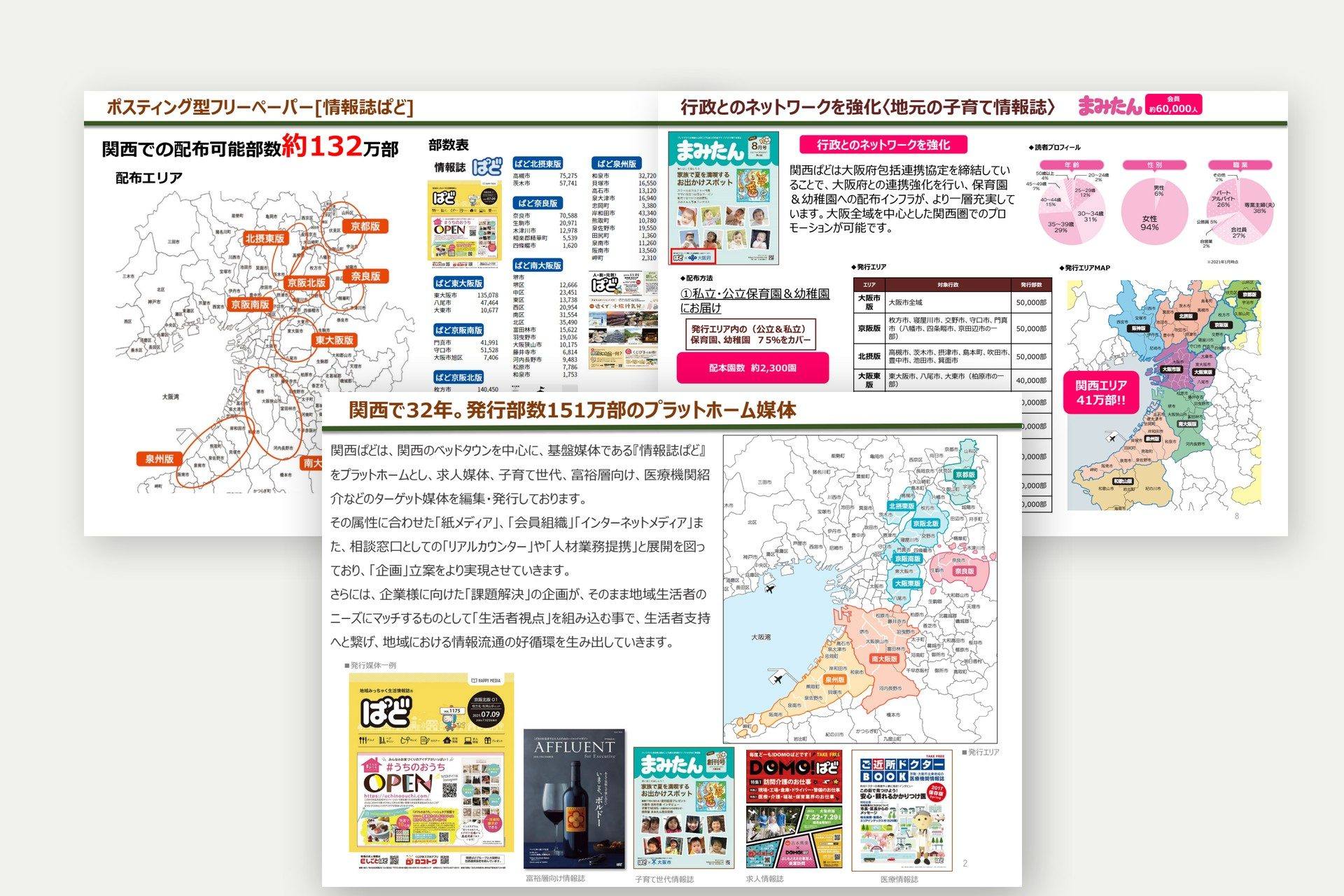Select the blue 北摂東版 label on the front slide map

click(x=902, y=505)
